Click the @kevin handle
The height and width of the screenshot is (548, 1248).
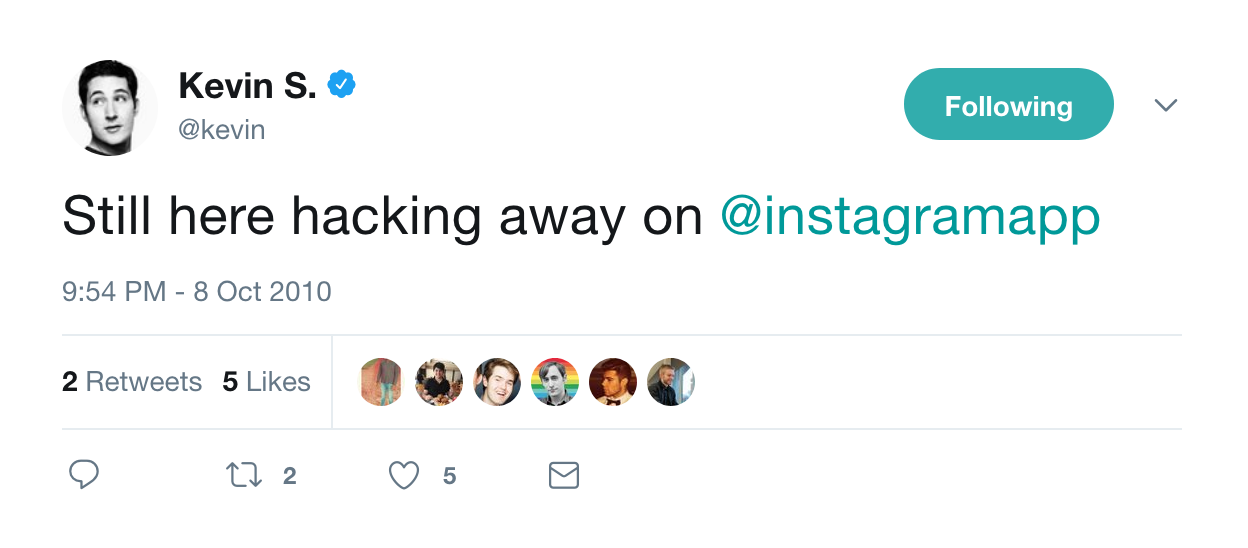pyautogui.click(x=221, y=130)
